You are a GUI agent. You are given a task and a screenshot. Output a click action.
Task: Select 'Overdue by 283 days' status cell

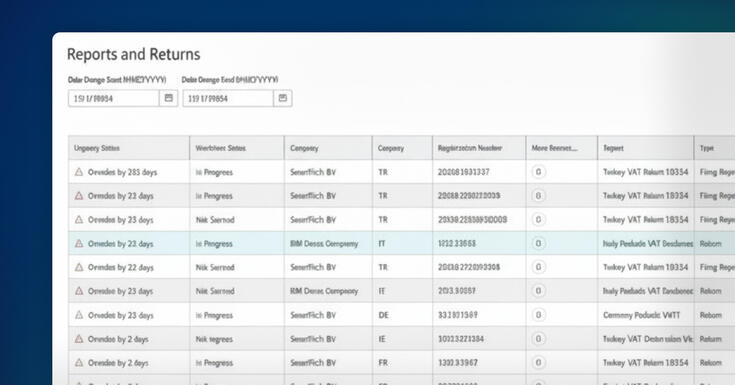[129, 172]
